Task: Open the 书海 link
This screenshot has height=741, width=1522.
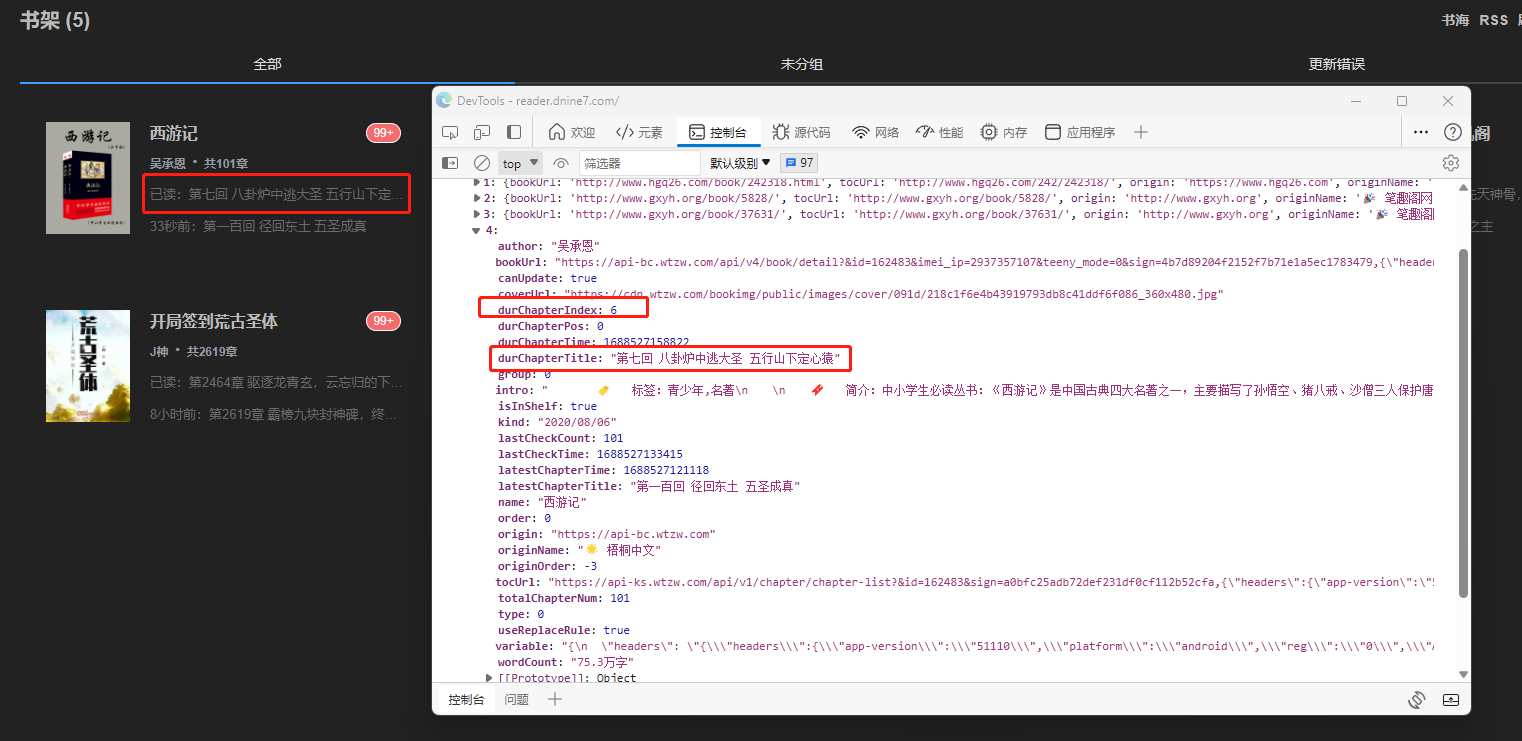Action: (1455, 19)
